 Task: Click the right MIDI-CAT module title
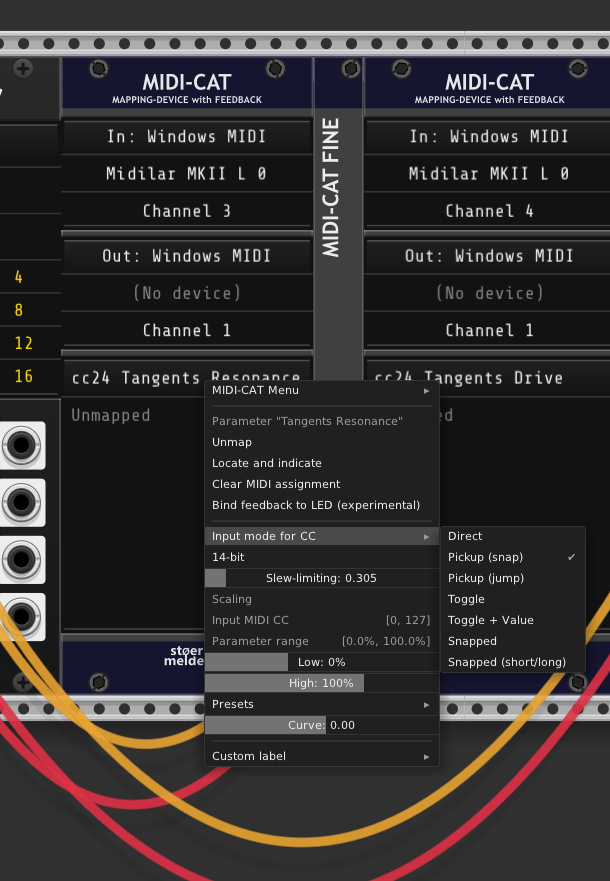coord(489,83)
